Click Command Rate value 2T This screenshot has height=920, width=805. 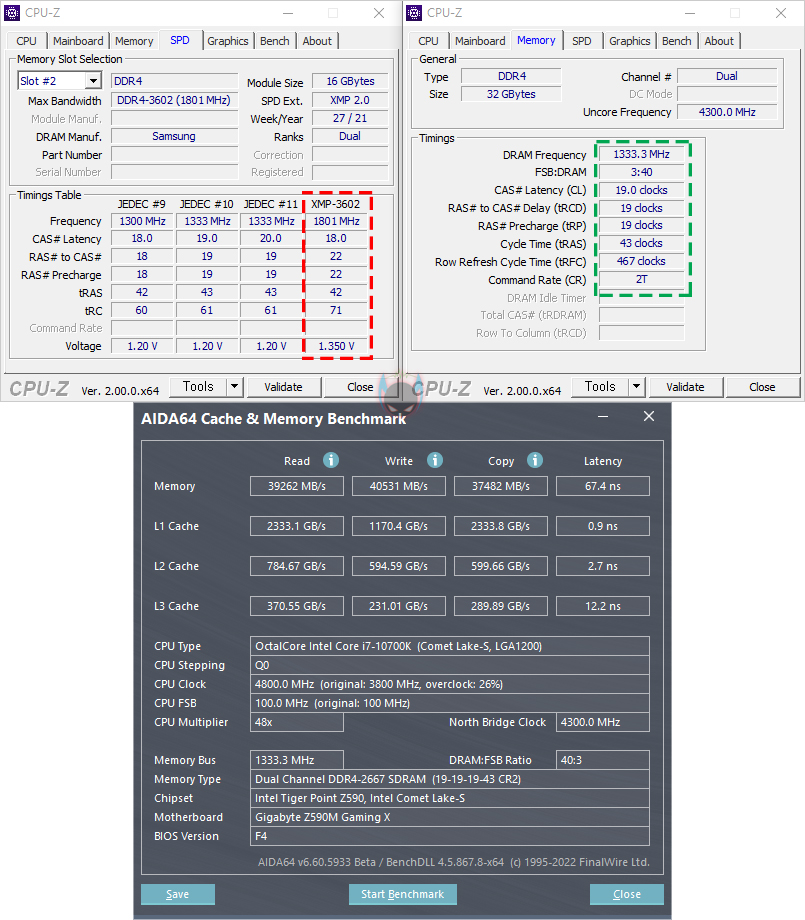tap(642, 279)
